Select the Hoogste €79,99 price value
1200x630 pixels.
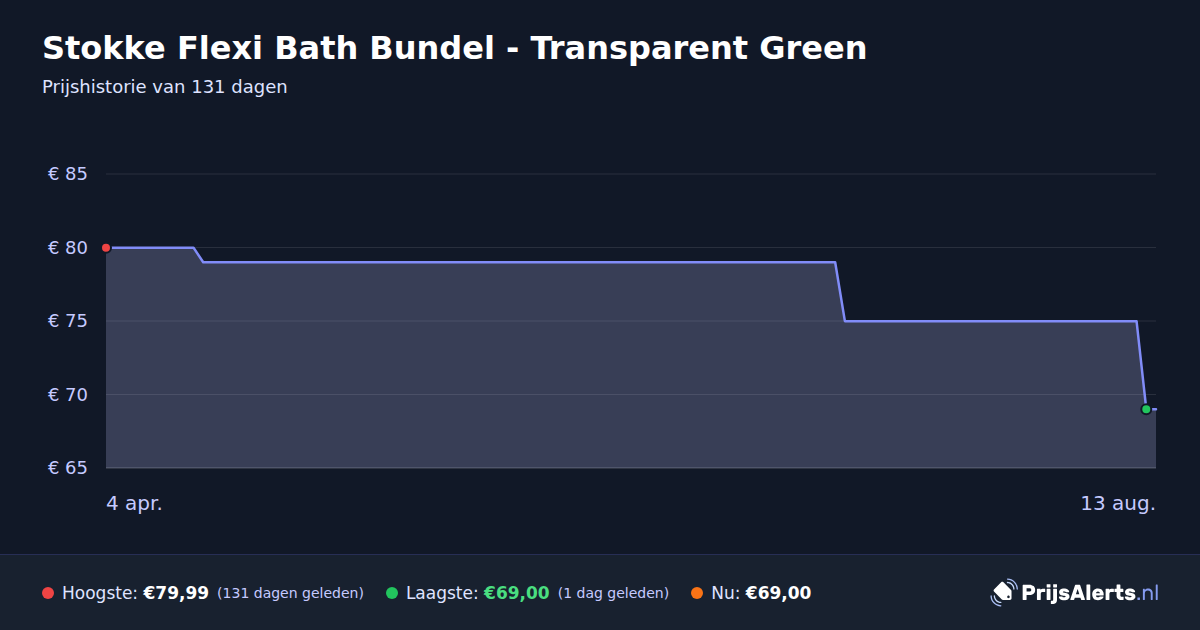pyautogui.click(x=176, y=593)
